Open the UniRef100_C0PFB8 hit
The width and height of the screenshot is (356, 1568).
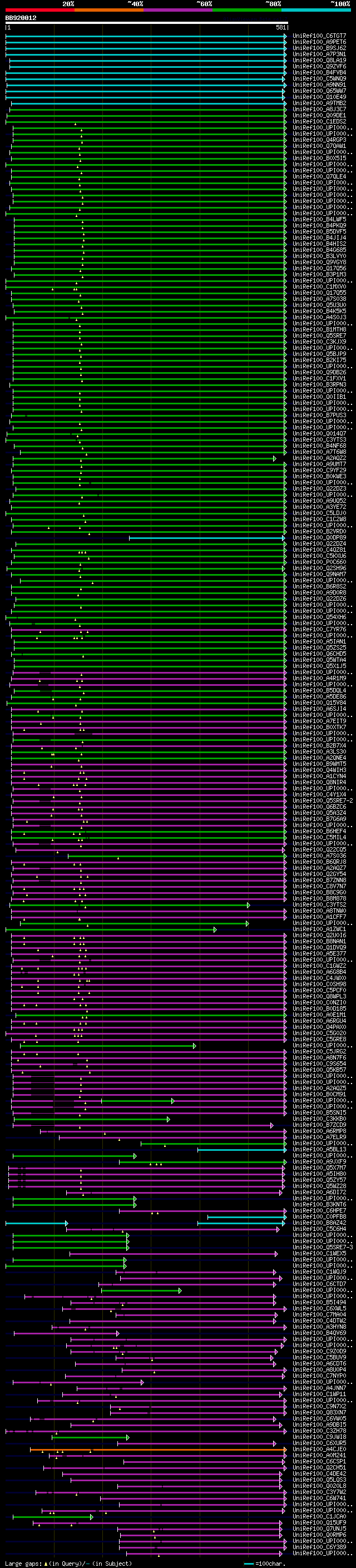point(319,1217)
